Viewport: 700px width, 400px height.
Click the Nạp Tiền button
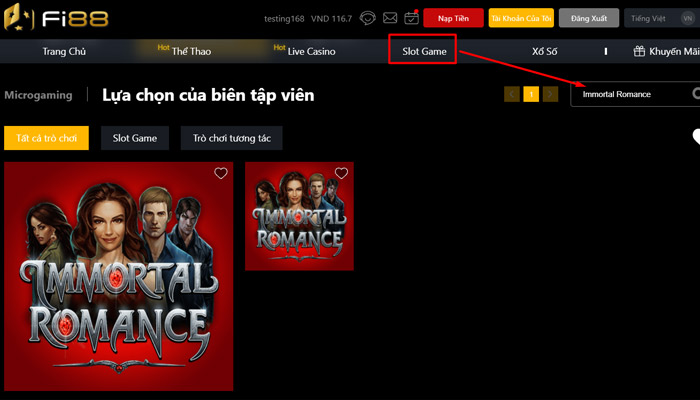click(453, 18)
